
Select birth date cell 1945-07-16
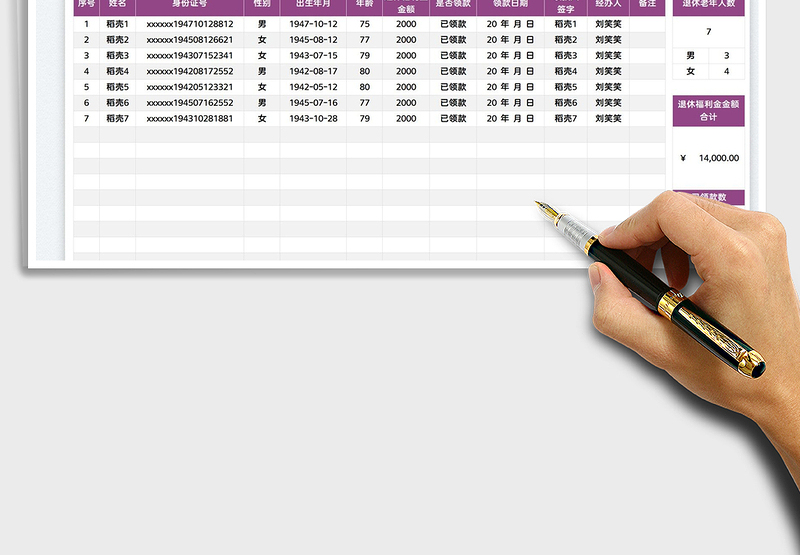[x=313, y=103]
